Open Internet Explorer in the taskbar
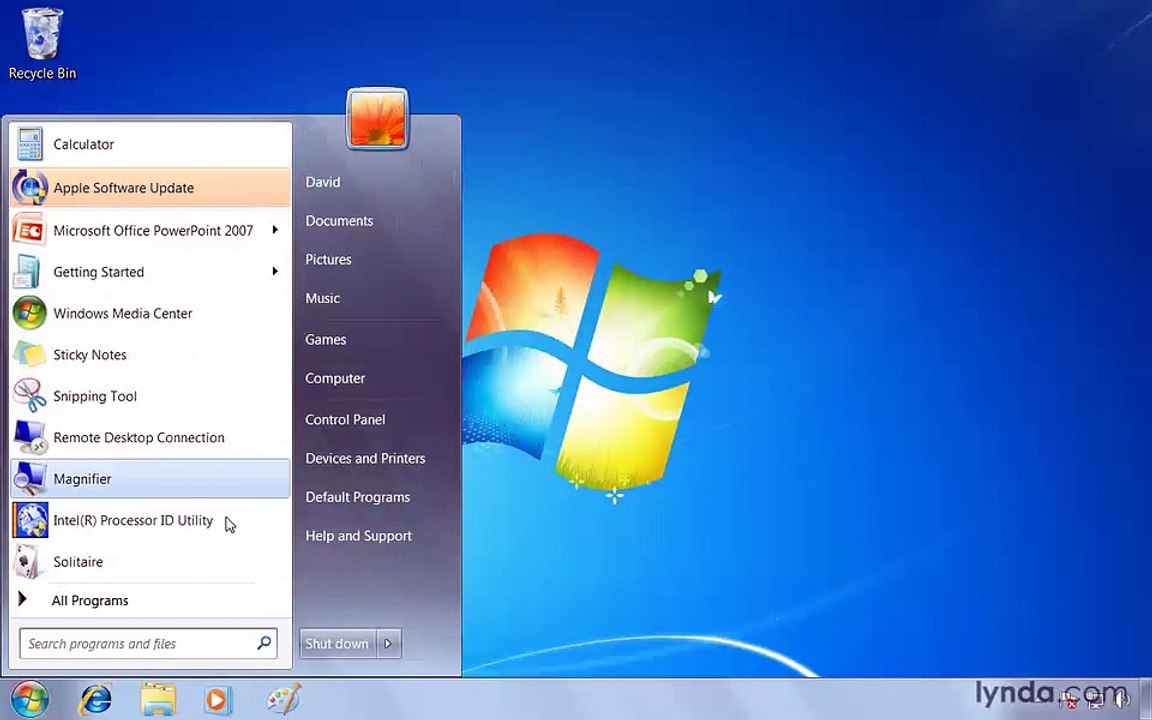Image resolution: width=1152 pixels, height=720 pixels. [x=96, y=699]
